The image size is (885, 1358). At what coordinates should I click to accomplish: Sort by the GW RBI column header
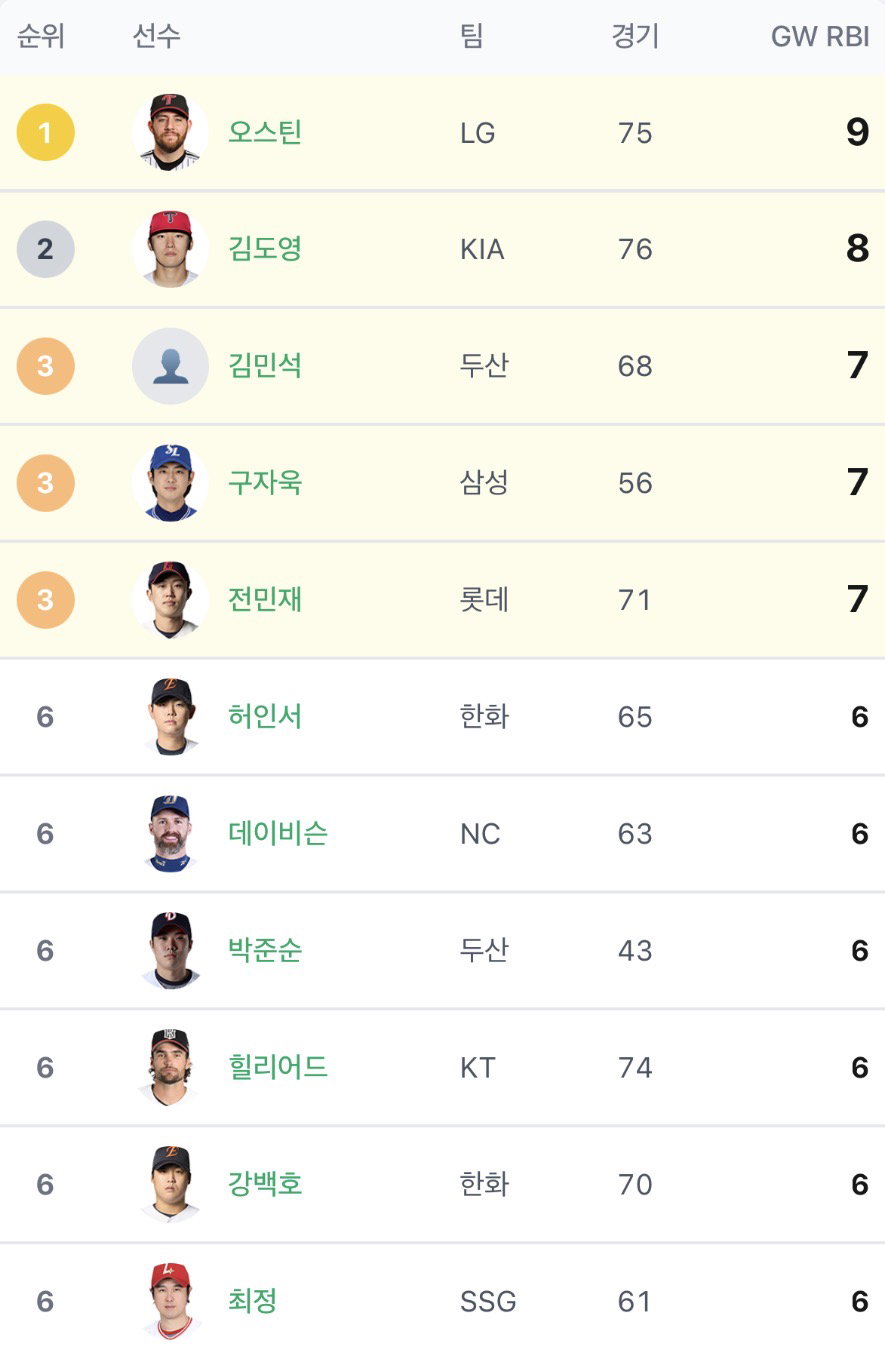[x=820, y=38]
